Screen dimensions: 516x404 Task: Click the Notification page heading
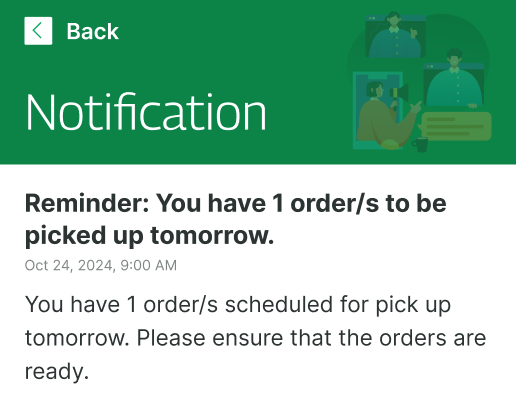[x=146, y=112]
